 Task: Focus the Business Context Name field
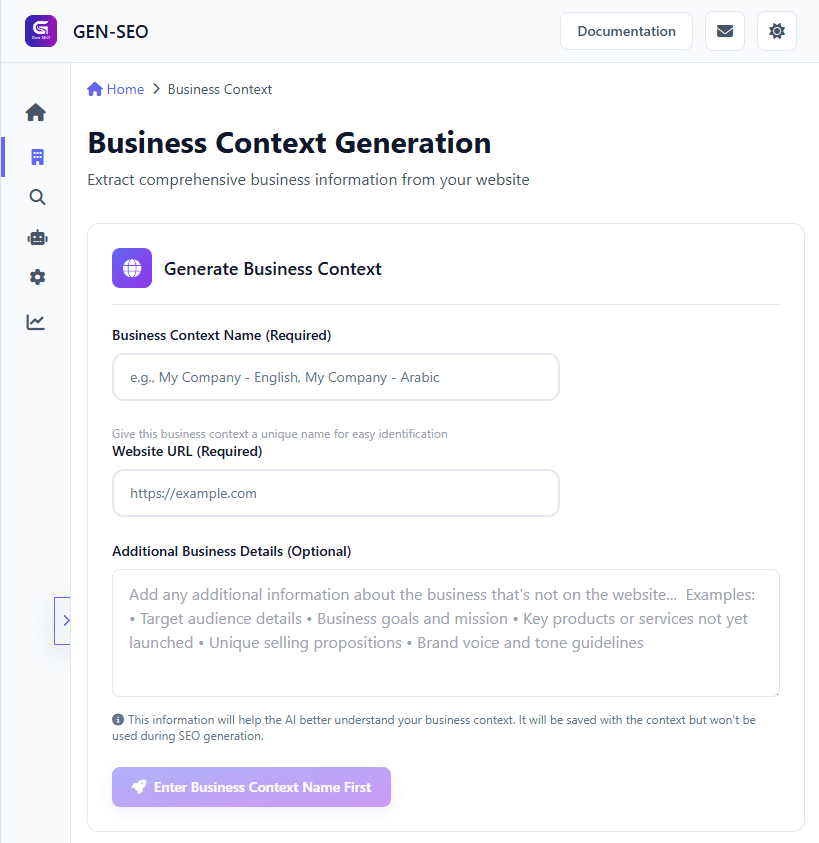[335, 377]
